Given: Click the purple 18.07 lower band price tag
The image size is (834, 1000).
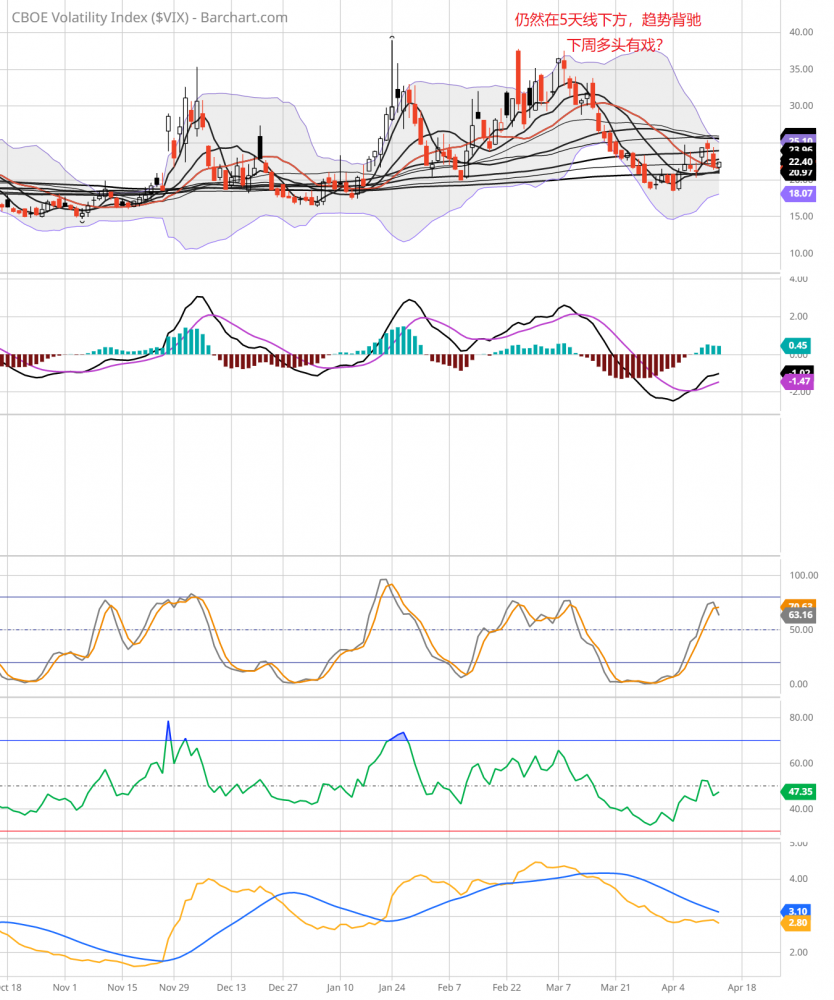Looking at the screenshot, I should pyautogui.click(x=795, y=192).
